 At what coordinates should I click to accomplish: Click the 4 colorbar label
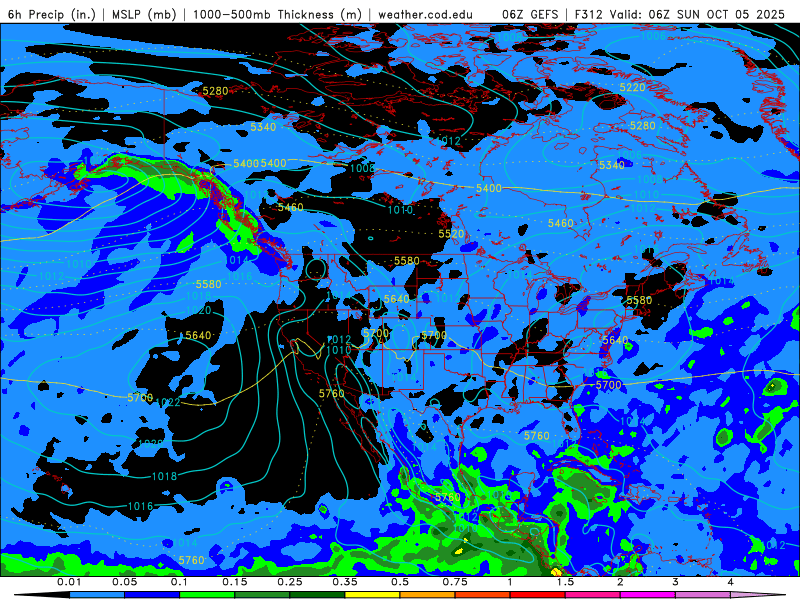731,582
